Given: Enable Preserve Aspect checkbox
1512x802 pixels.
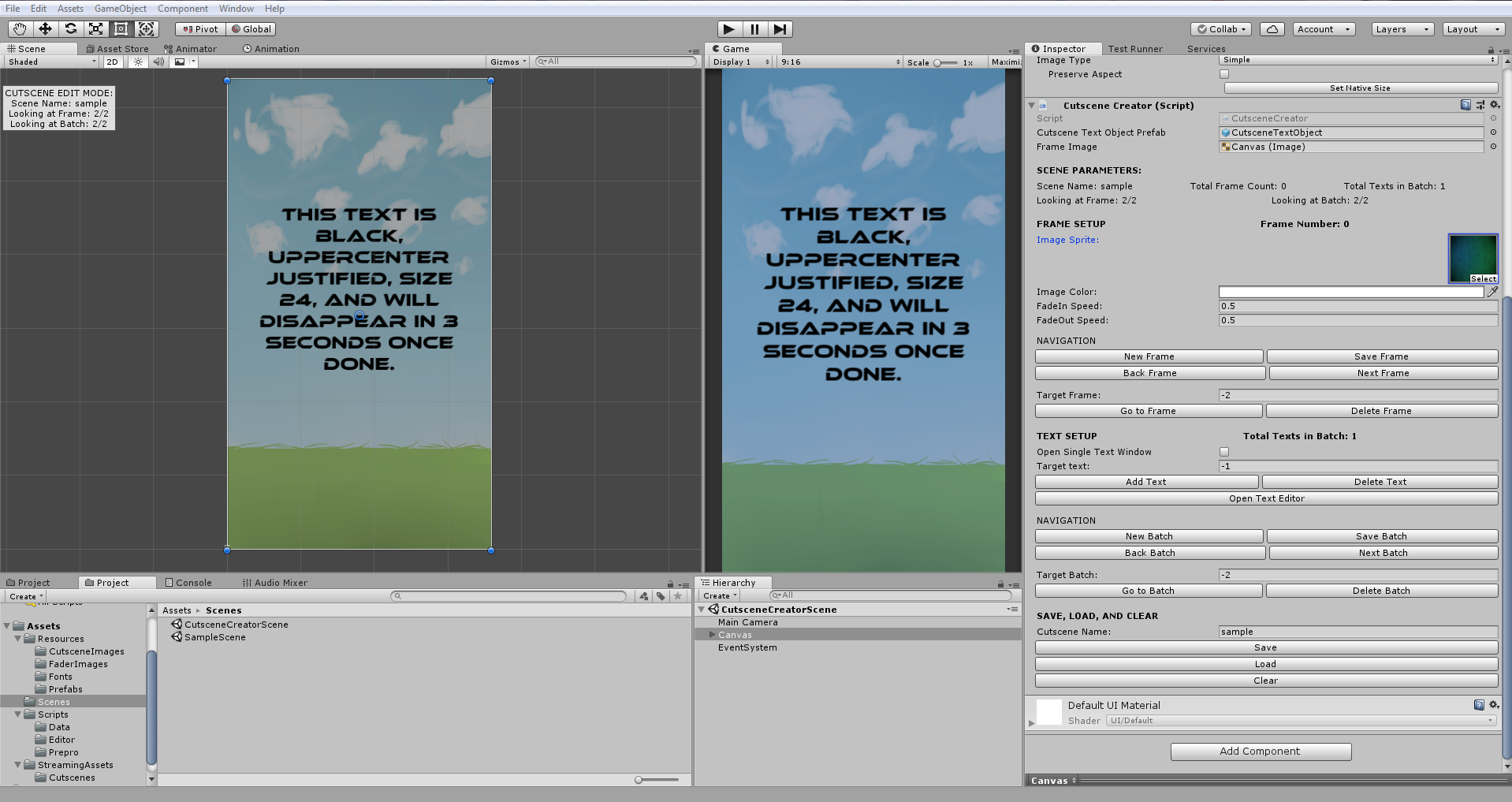Looking at the screenshot, I should pos(1224,74).
